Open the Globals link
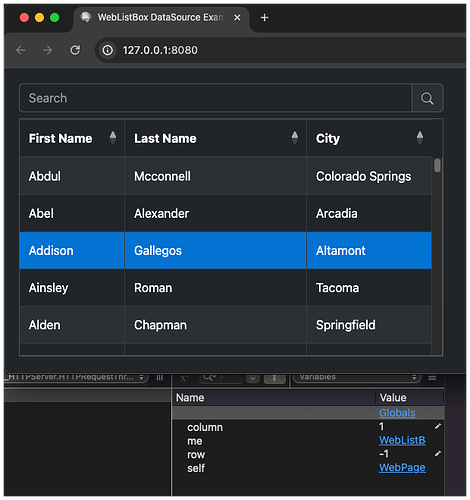The image size is (470, 500). (397, 413)
